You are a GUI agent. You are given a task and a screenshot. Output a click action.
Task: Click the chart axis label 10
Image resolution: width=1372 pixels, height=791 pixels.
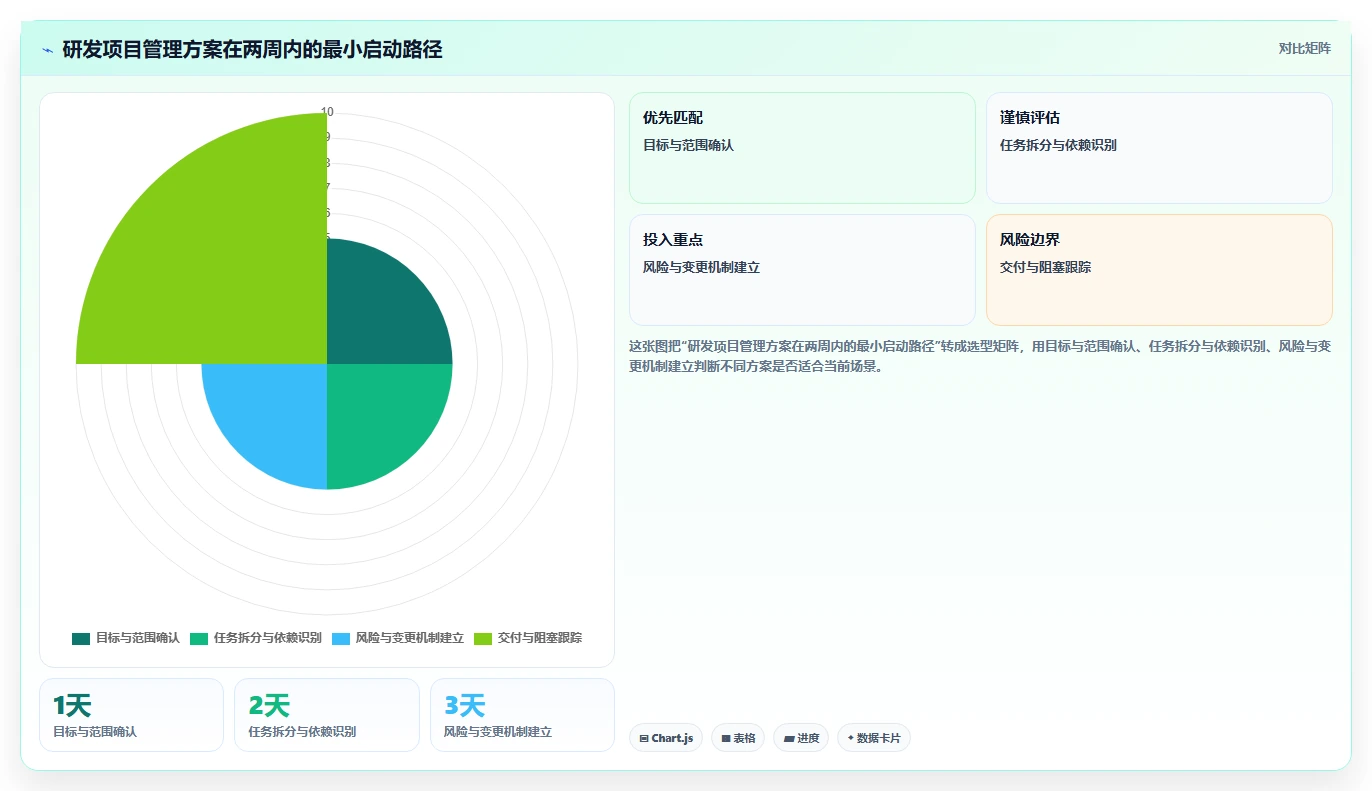[x=327, y=112]
